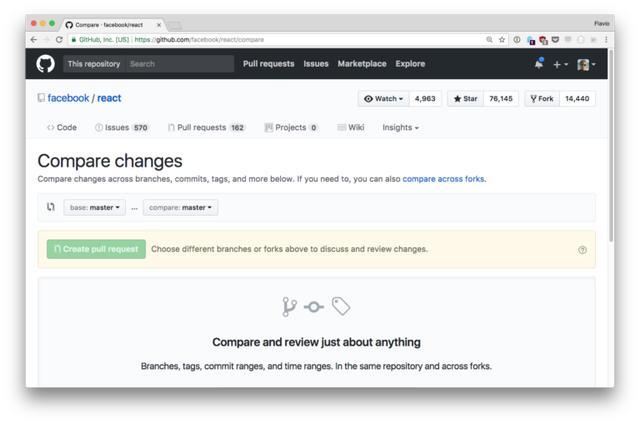Click the notifications bell icon
Screen dimensions: 640x424
[539, 64]
